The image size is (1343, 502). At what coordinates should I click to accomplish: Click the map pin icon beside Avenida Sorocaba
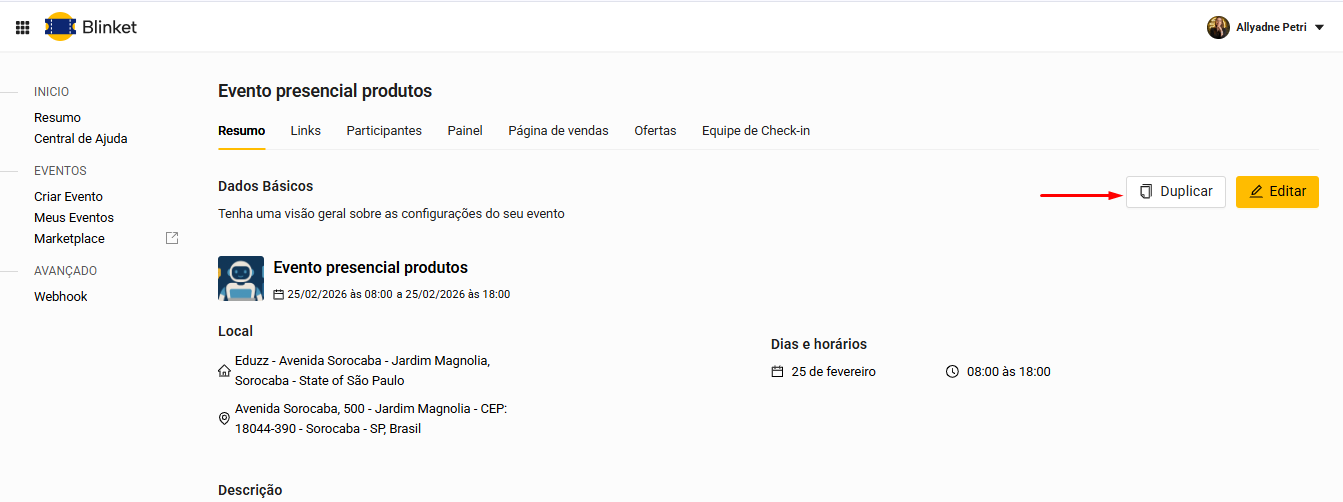224,419
